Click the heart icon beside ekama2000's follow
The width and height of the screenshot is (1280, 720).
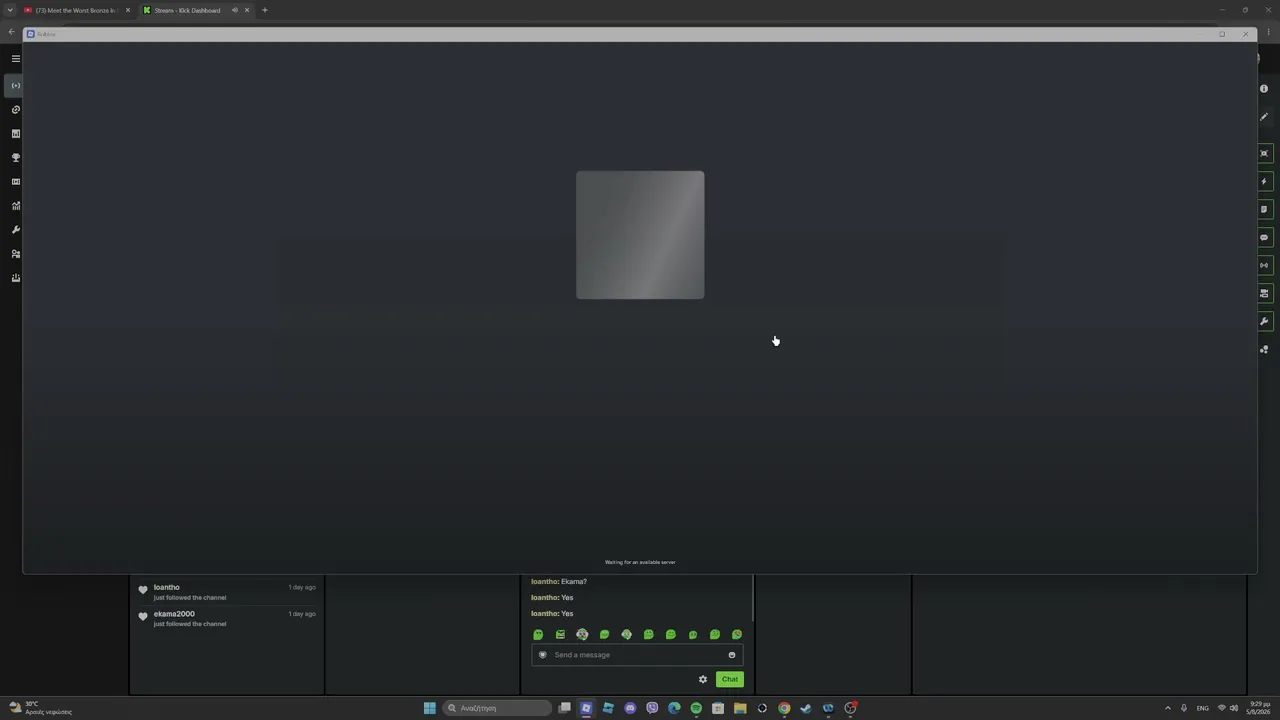point(143,616)
